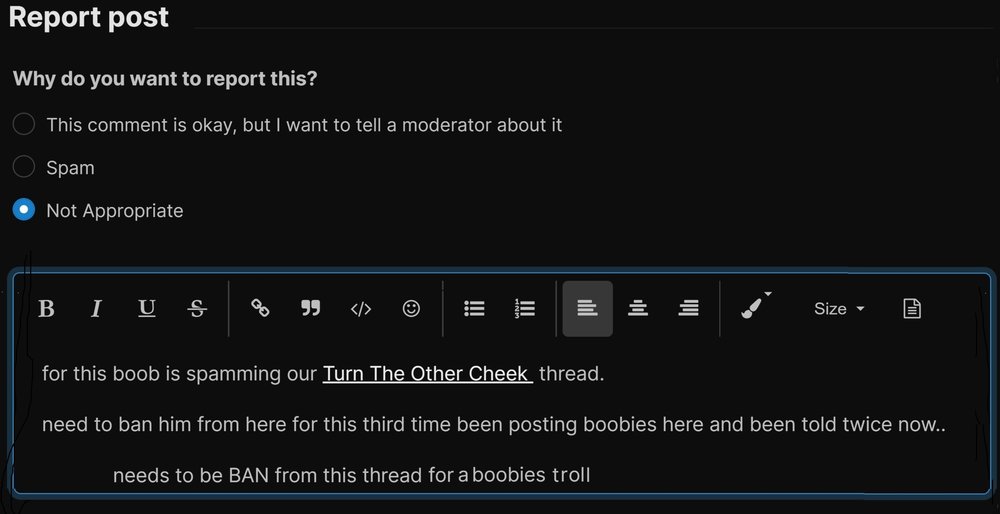The height and width of the screenshot is (514, 1000).
Task: Open the emoji picker
Action: click(x=411, y=309)
